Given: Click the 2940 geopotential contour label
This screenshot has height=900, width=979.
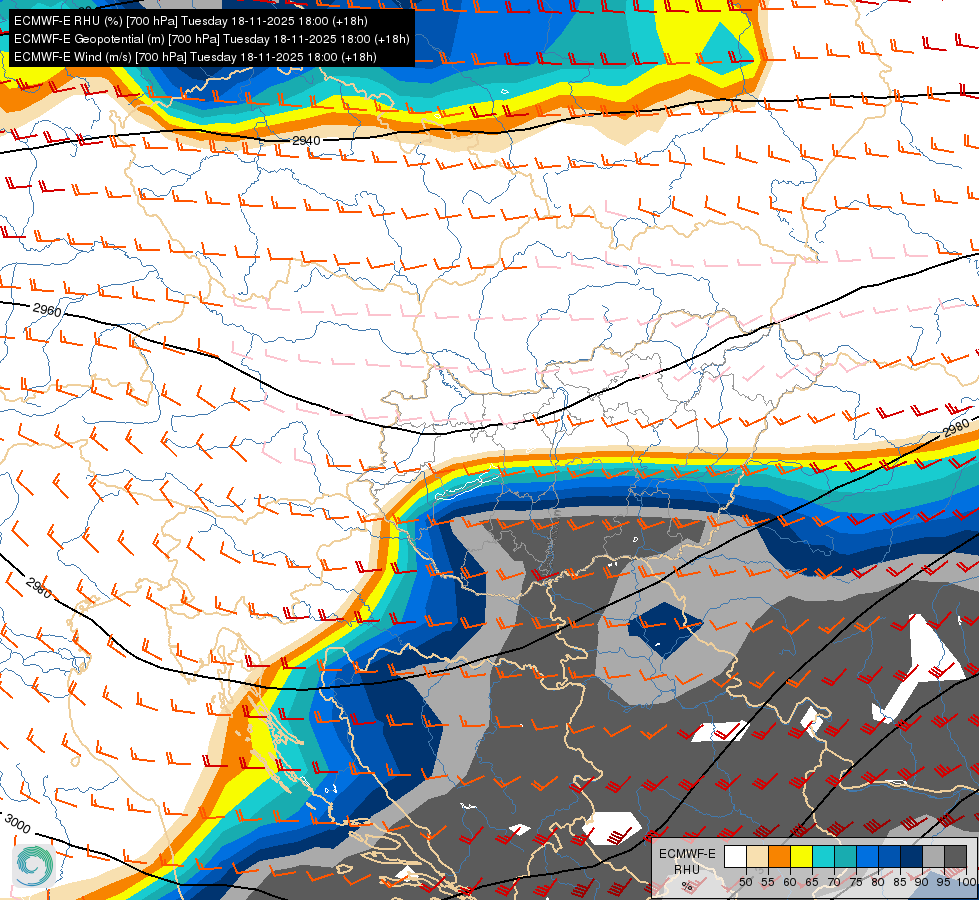Looking at the screenshot, I should click(306, 141).
